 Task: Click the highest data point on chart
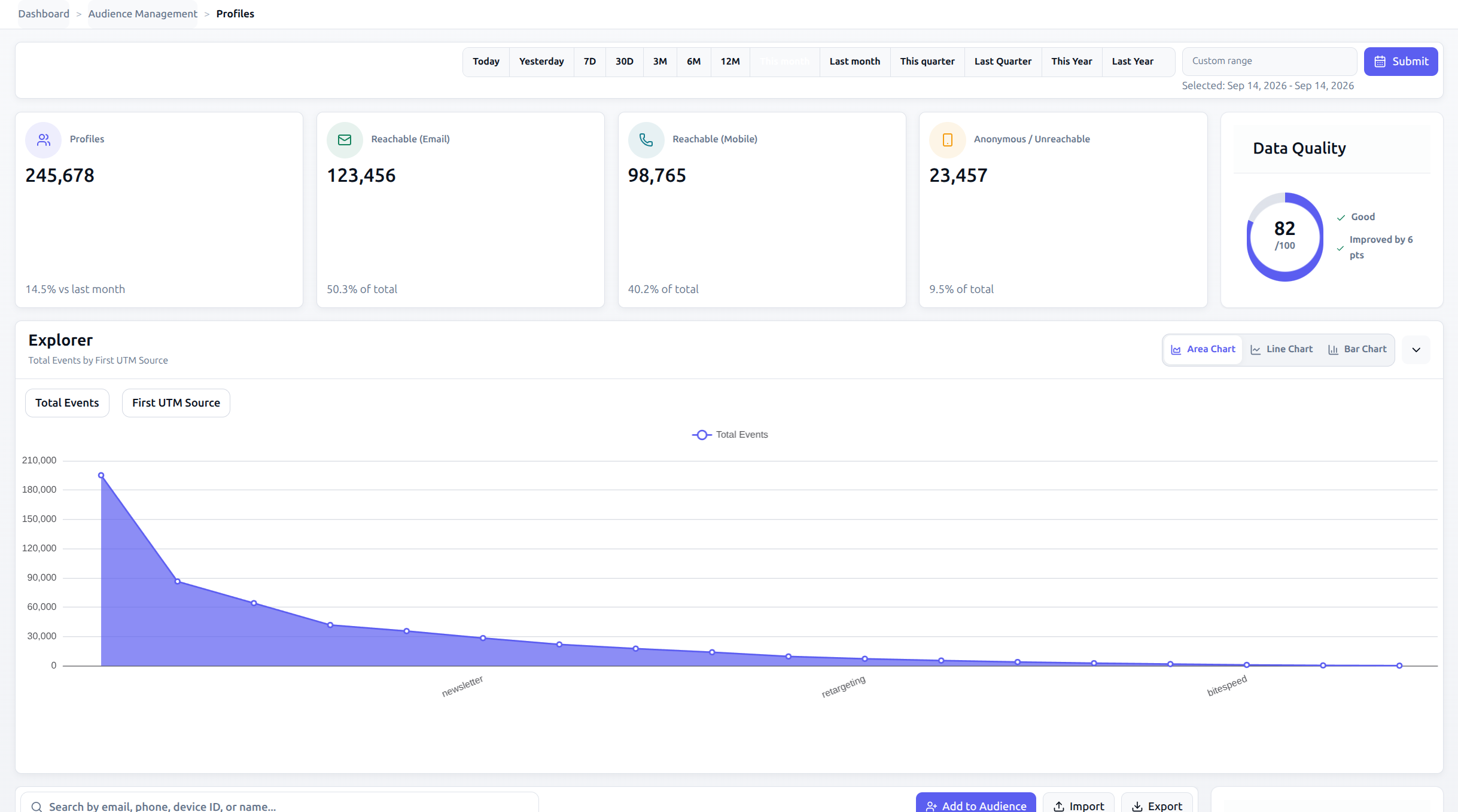pos(101,476)
